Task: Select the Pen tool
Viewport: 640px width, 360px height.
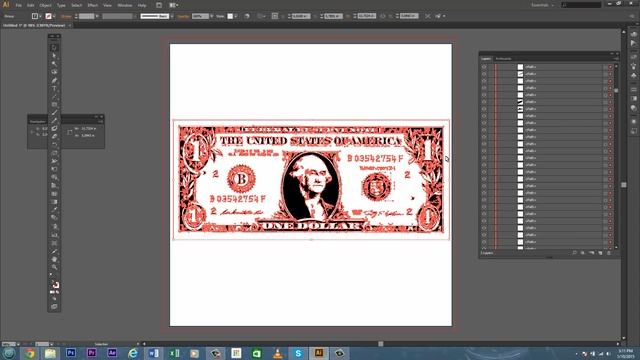Action: [x=54, y=80]
